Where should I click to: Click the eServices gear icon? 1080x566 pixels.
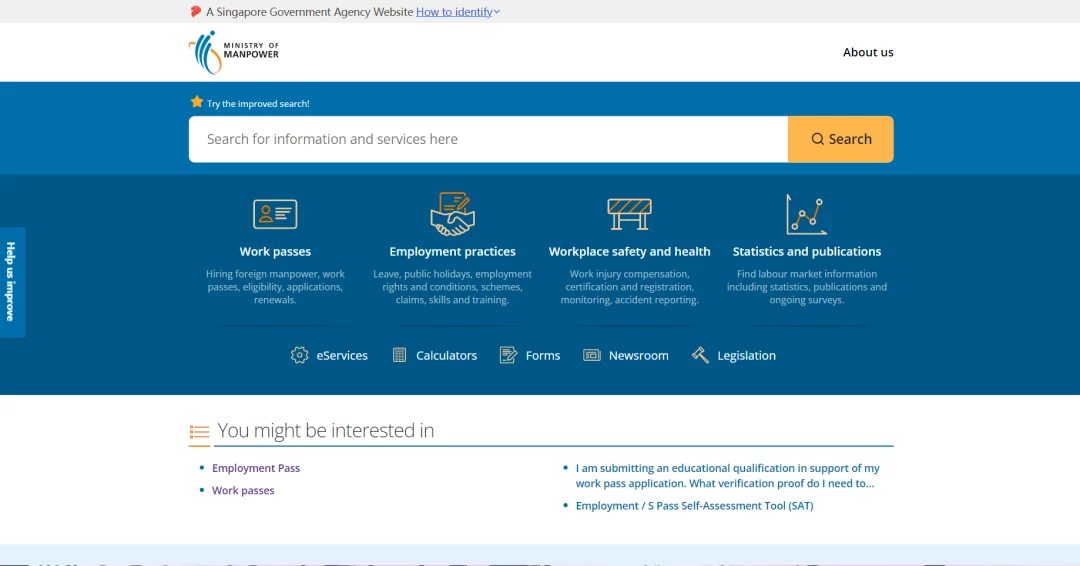tap(300, 355)
